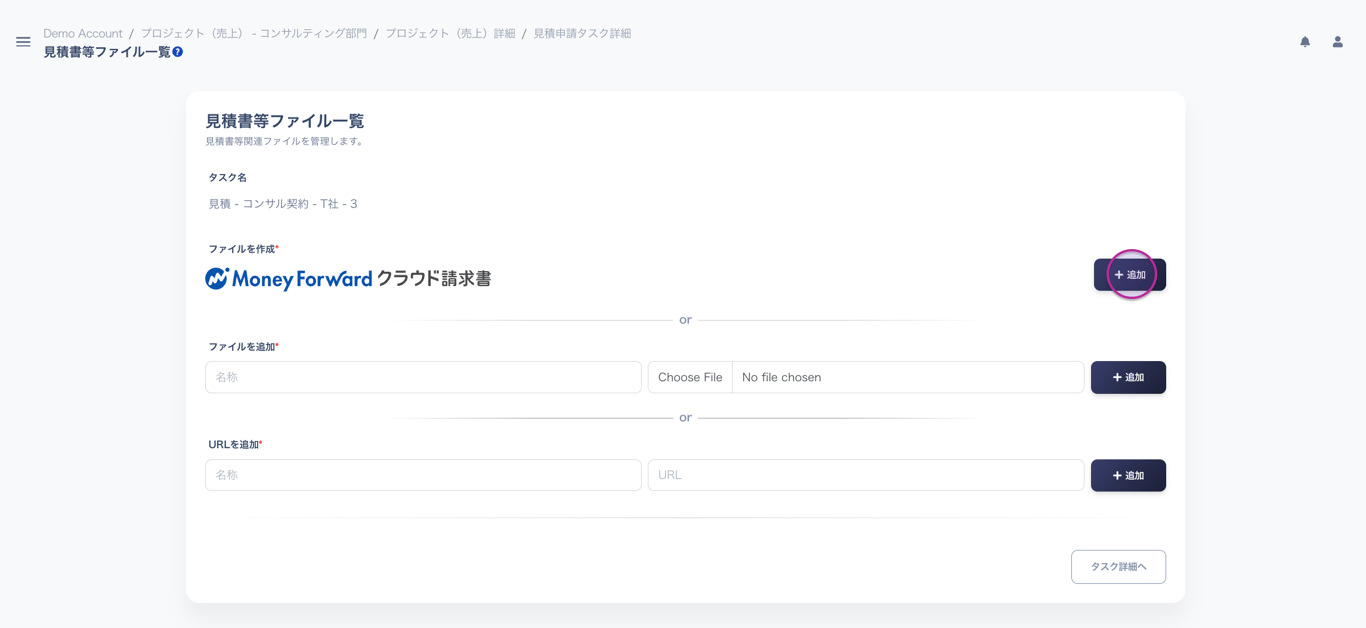Click the タスク名 label

[227, 177]
